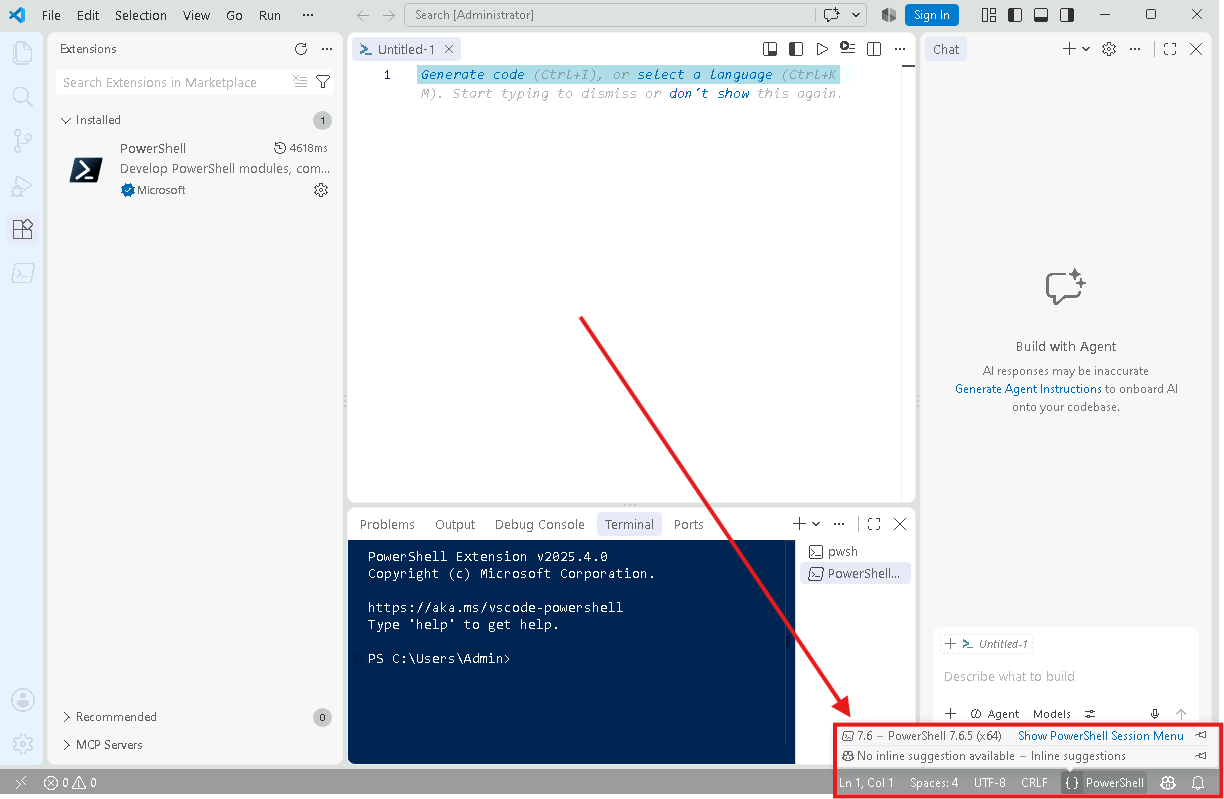
Task: Switch to the Problems tab
Action: (387, 524)
